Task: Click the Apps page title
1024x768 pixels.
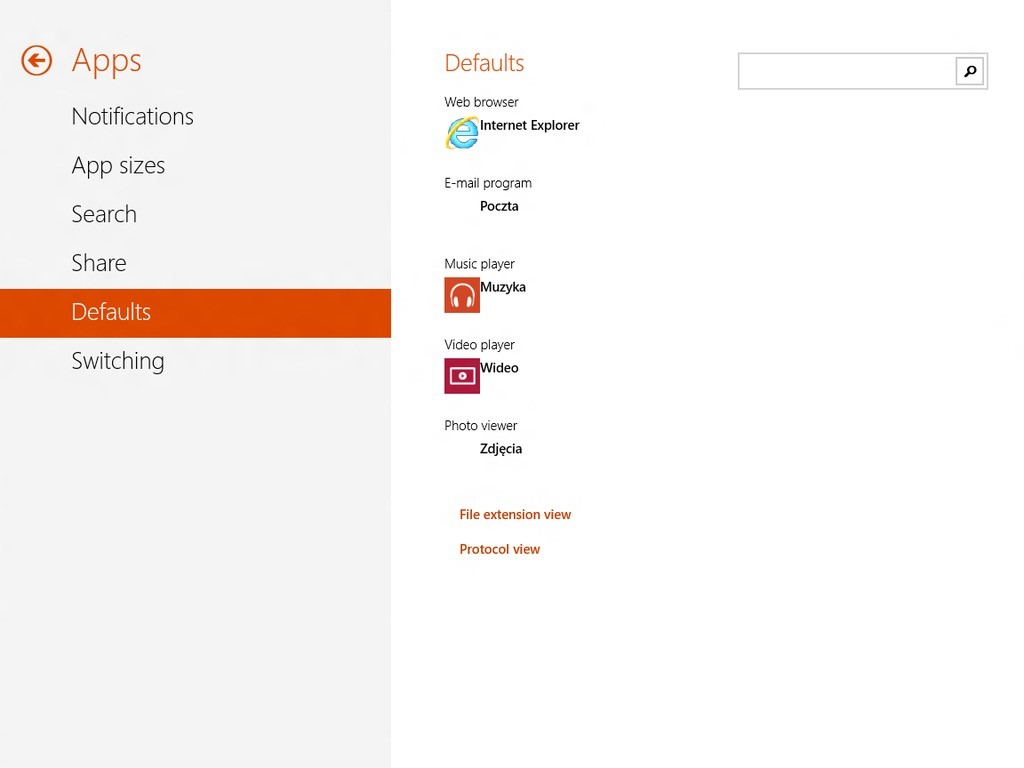Action: coord(106,61)
